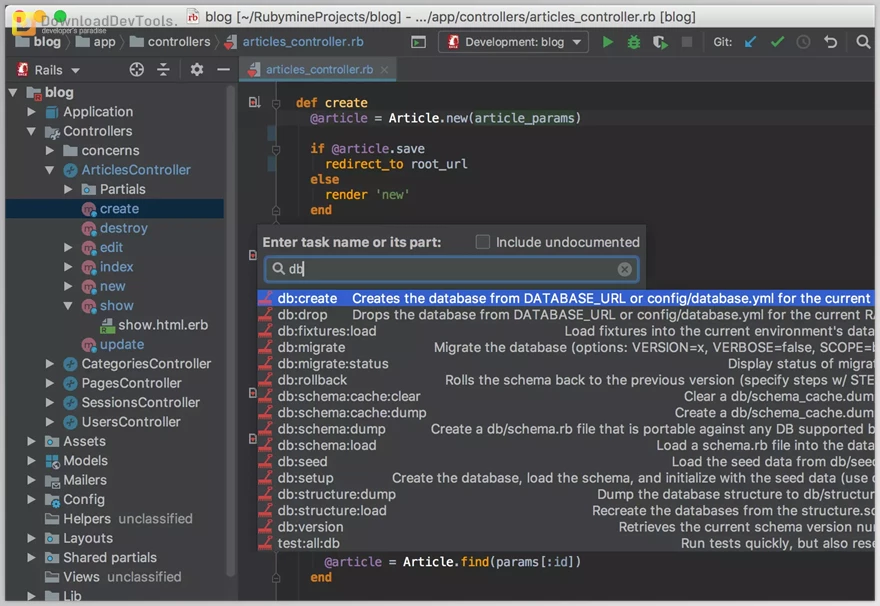The width and height of the screenshot is (880, 606).
Task: Collapse ArticlesController node
Action: coord(50,170)
